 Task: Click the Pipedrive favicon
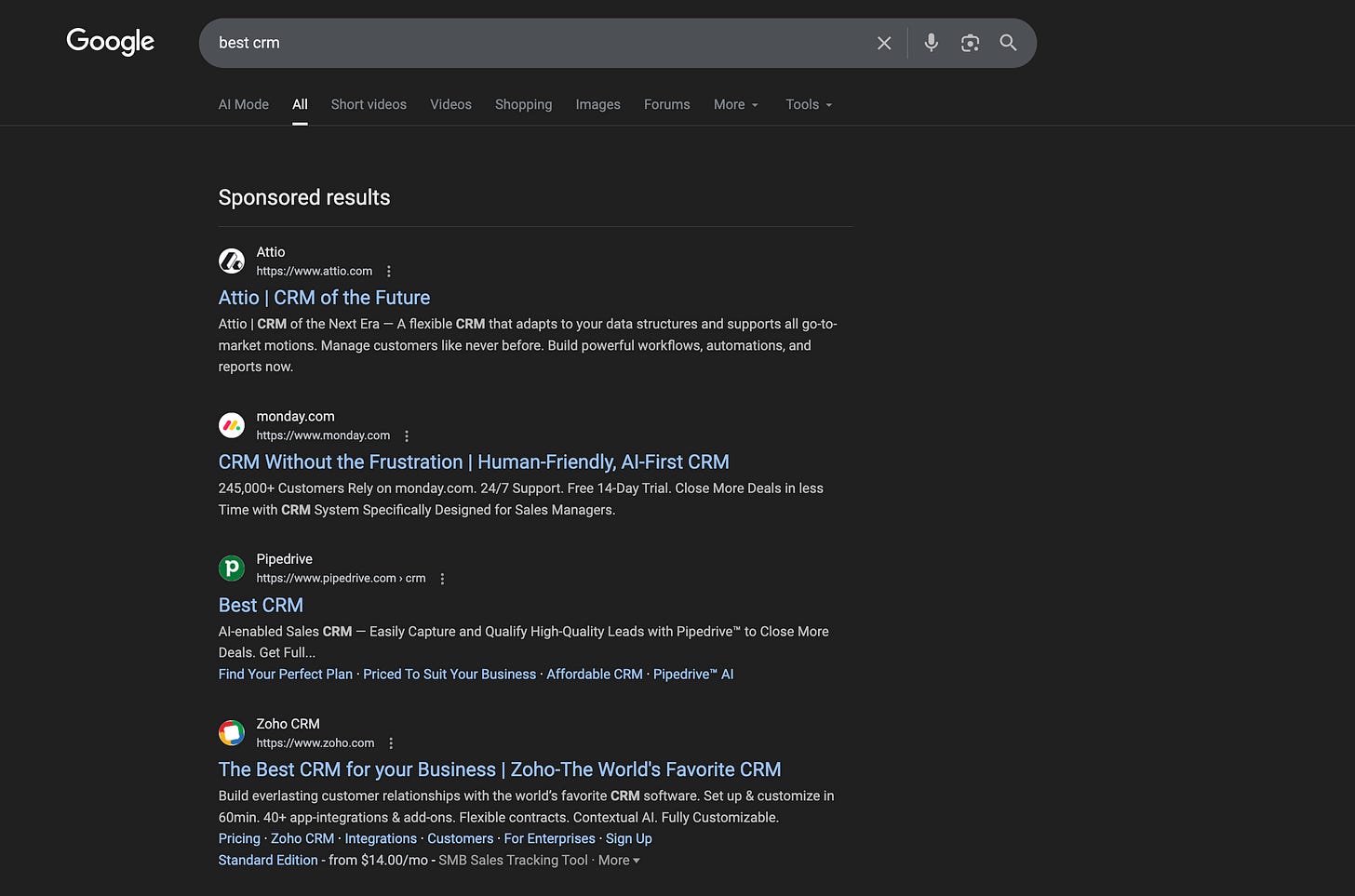[x=232, y=568]
